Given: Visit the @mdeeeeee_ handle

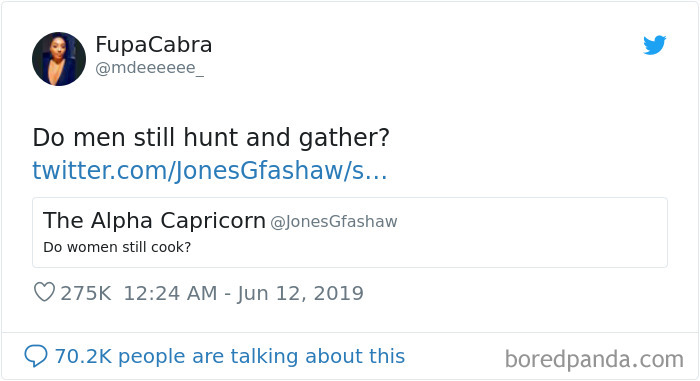Looking at the screenshot, I should tap(150, 68).
